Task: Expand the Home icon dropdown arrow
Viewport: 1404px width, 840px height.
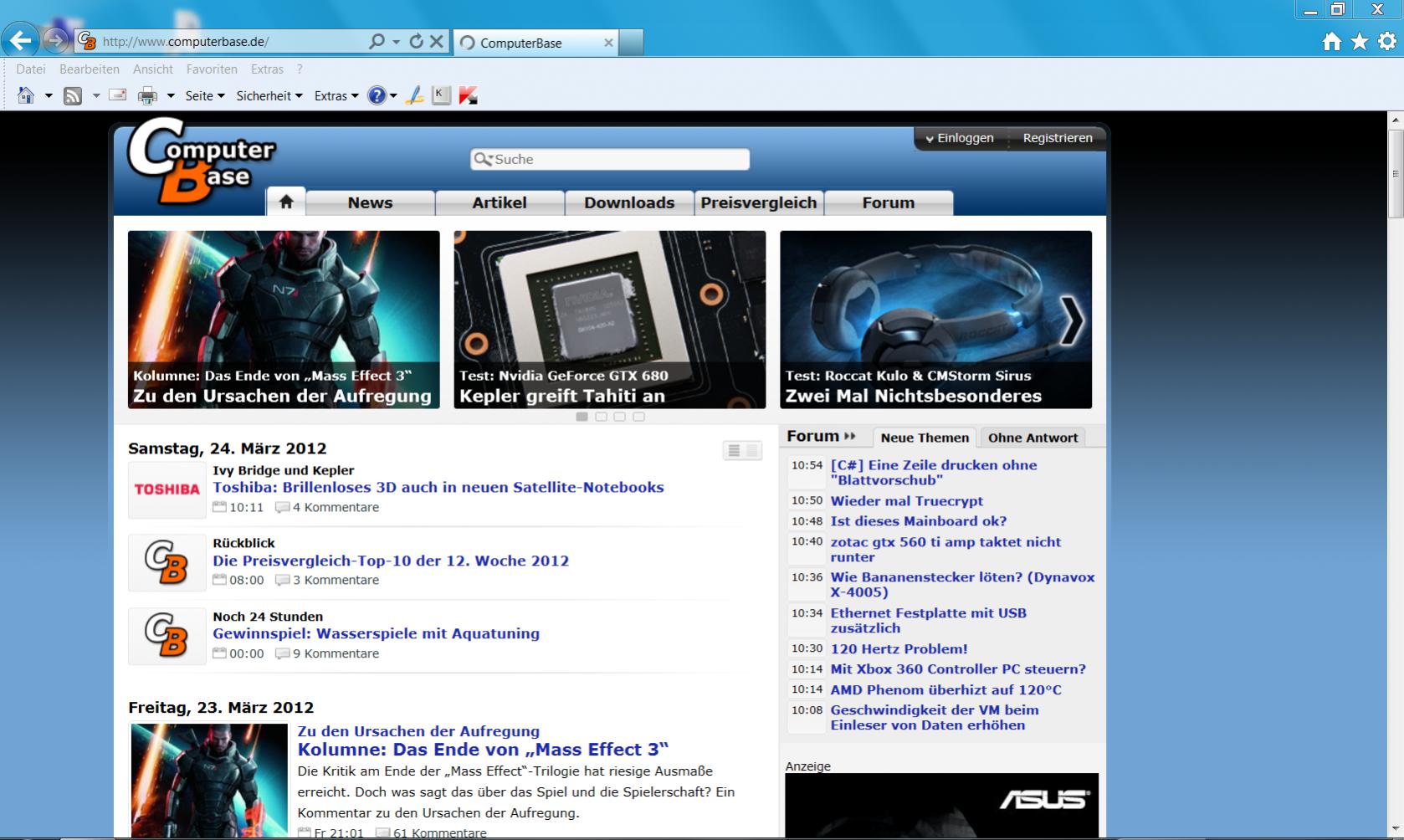Action: pos(49,96)
